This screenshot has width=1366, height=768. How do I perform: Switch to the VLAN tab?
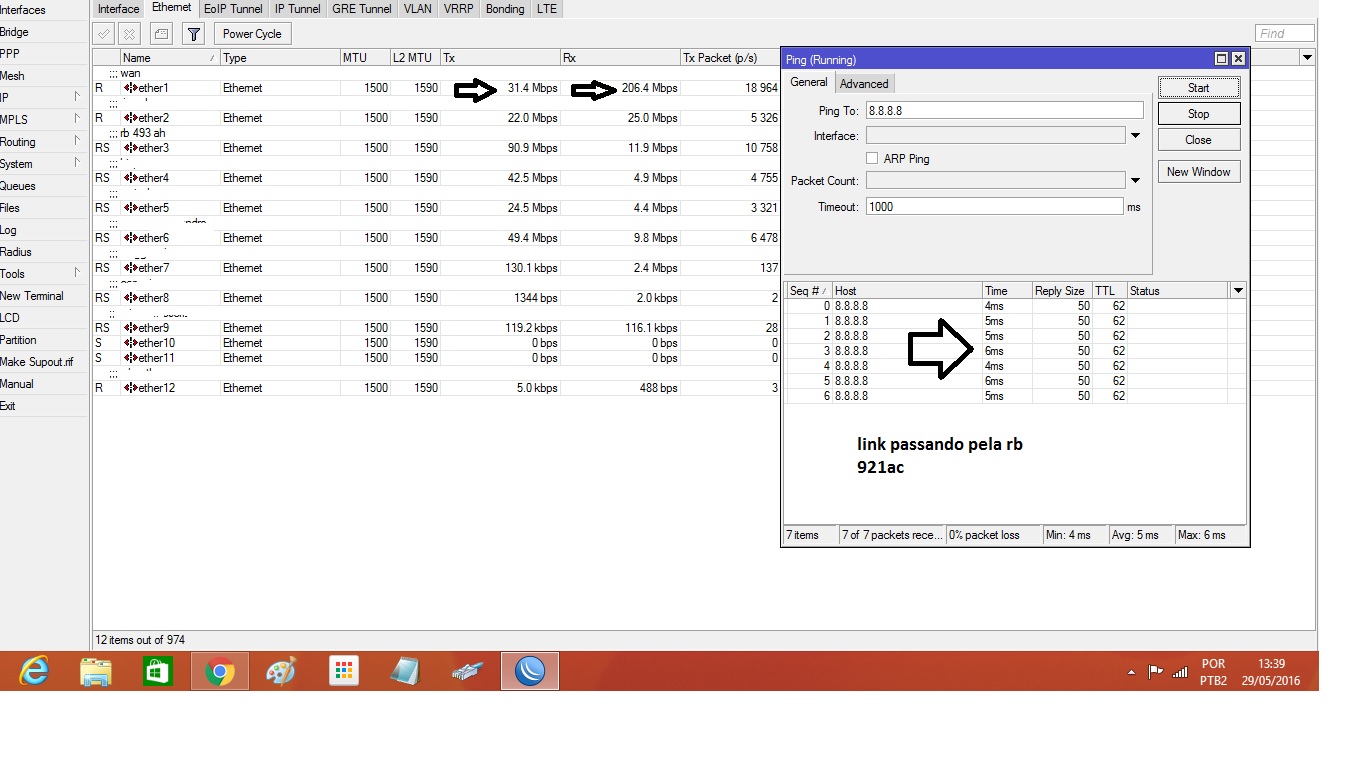pos(417,9)
